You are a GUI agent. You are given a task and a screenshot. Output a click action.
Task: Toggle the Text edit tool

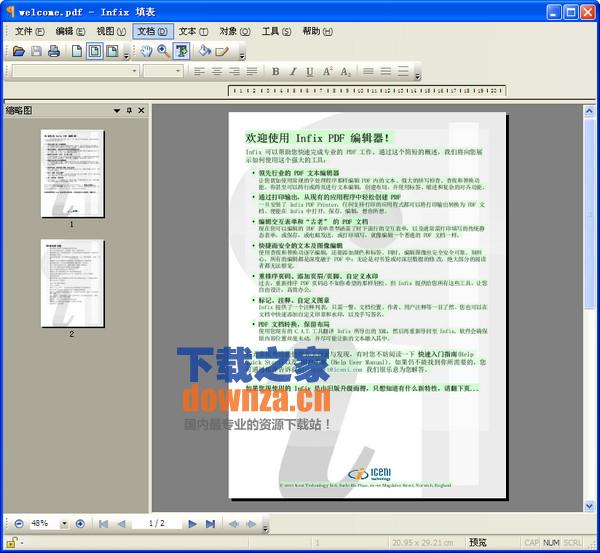[x=181, y=51]
